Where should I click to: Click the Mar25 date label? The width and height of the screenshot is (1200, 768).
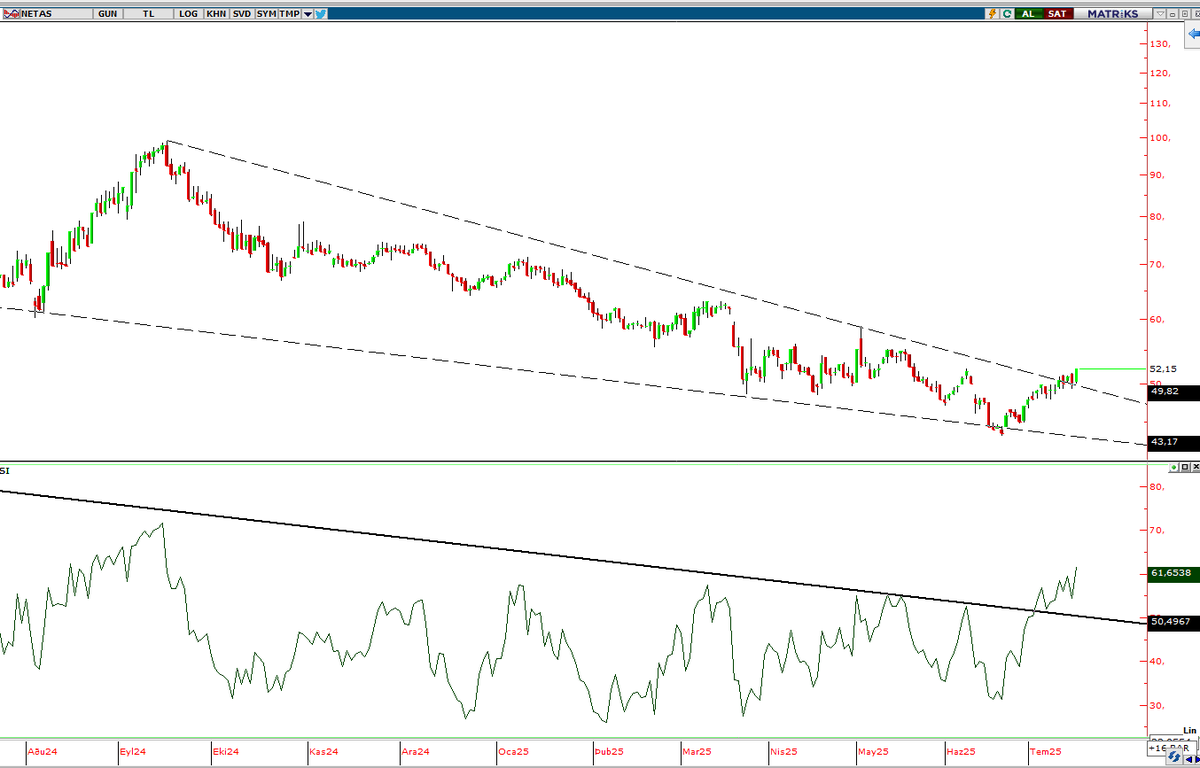(x=697, y=751)
